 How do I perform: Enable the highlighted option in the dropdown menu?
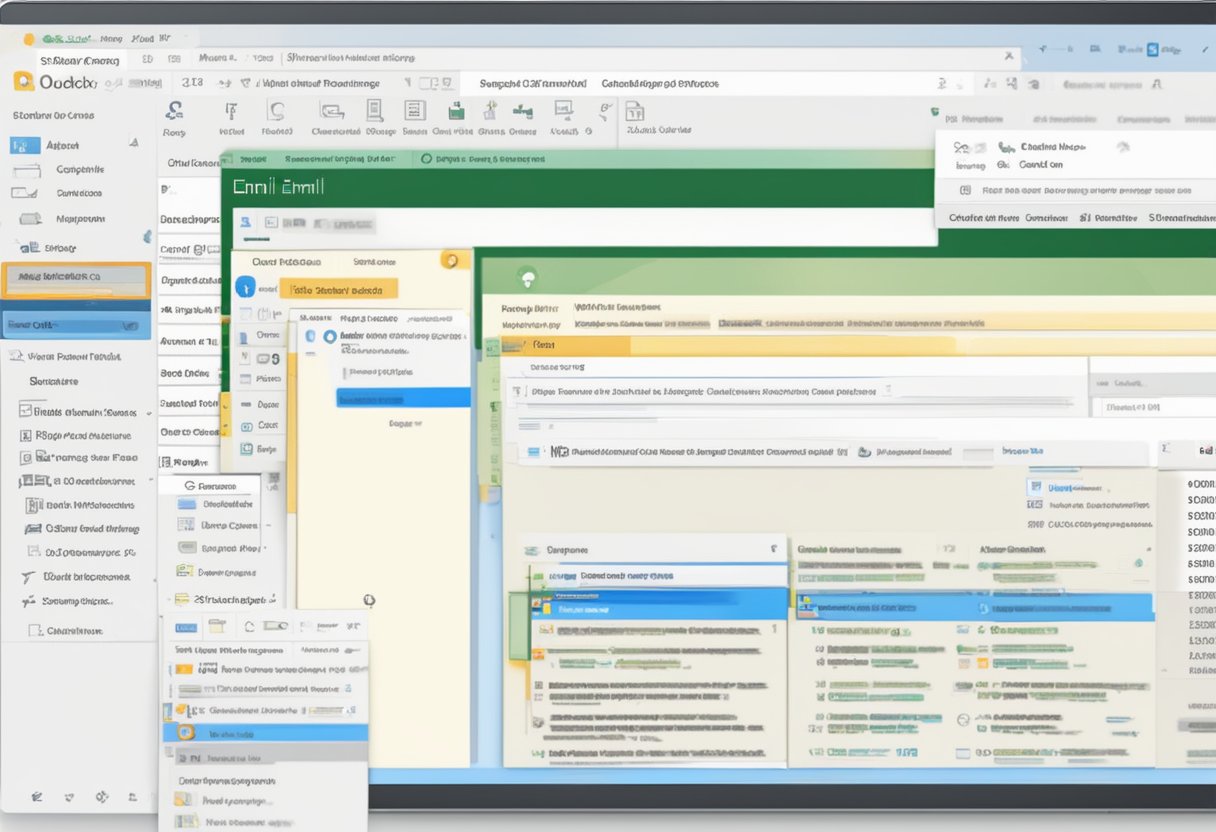point(264,733)
